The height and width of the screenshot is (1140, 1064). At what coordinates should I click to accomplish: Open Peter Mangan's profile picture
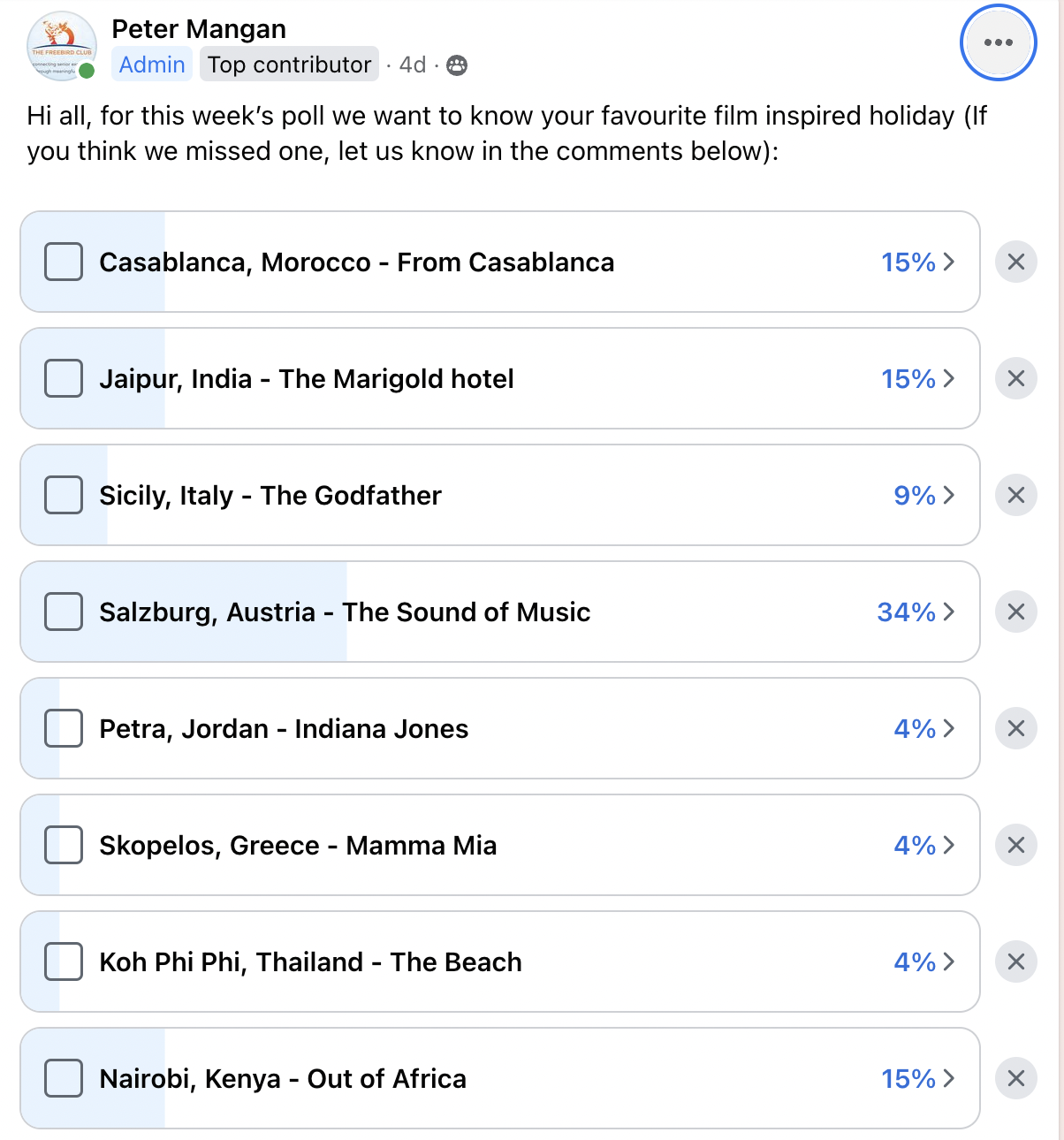[61, 46]
